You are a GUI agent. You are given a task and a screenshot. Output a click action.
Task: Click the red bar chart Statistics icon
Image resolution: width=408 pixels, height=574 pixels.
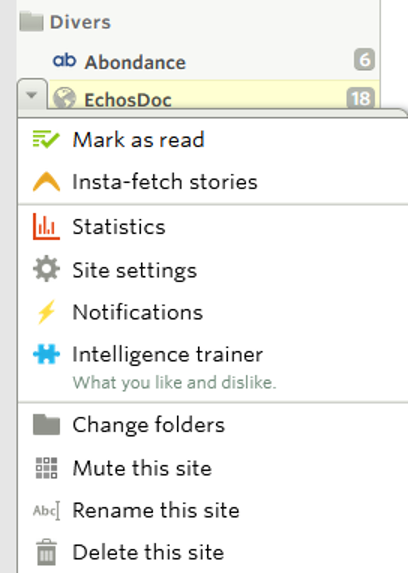[46, 227]
